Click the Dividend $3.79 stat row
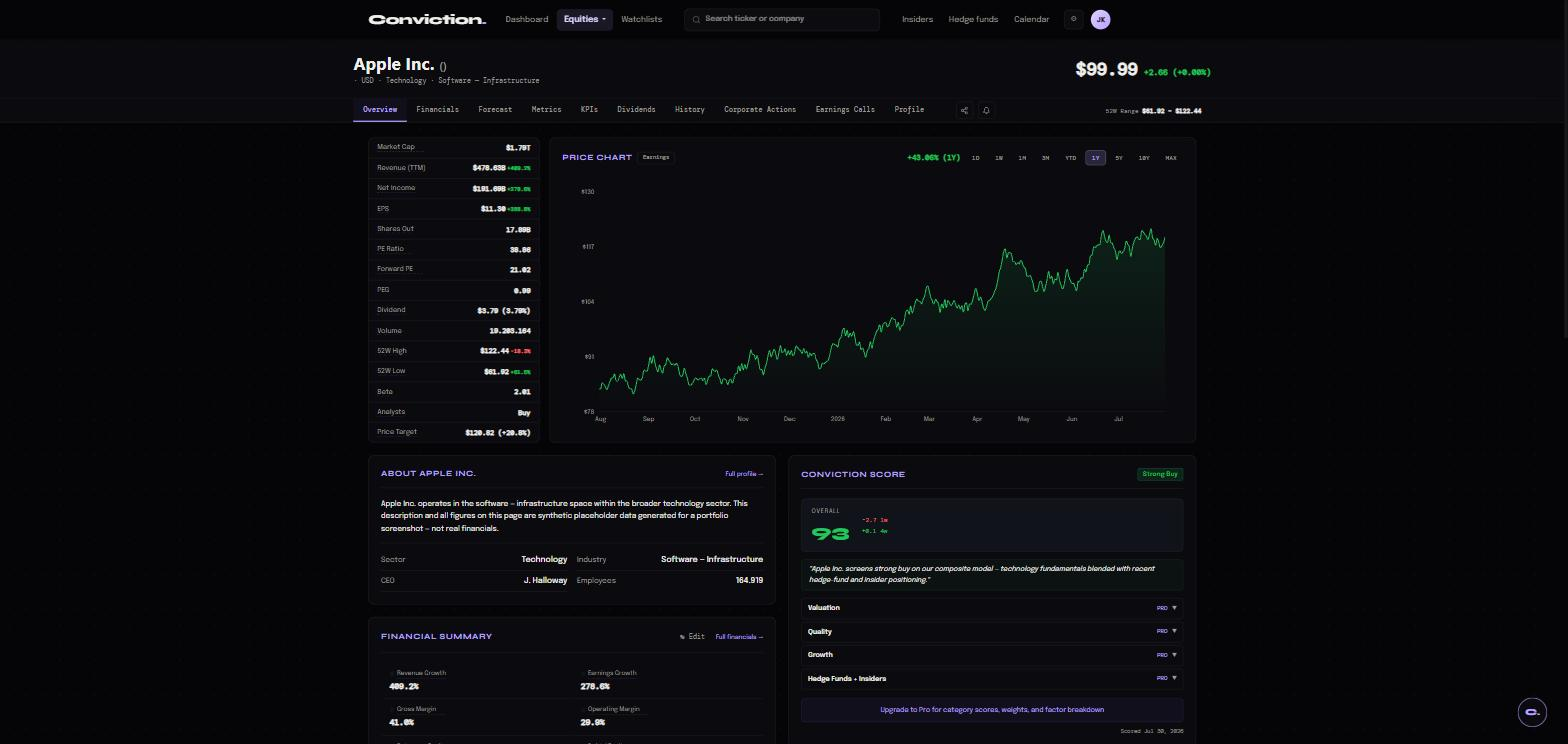 (454, 310)
